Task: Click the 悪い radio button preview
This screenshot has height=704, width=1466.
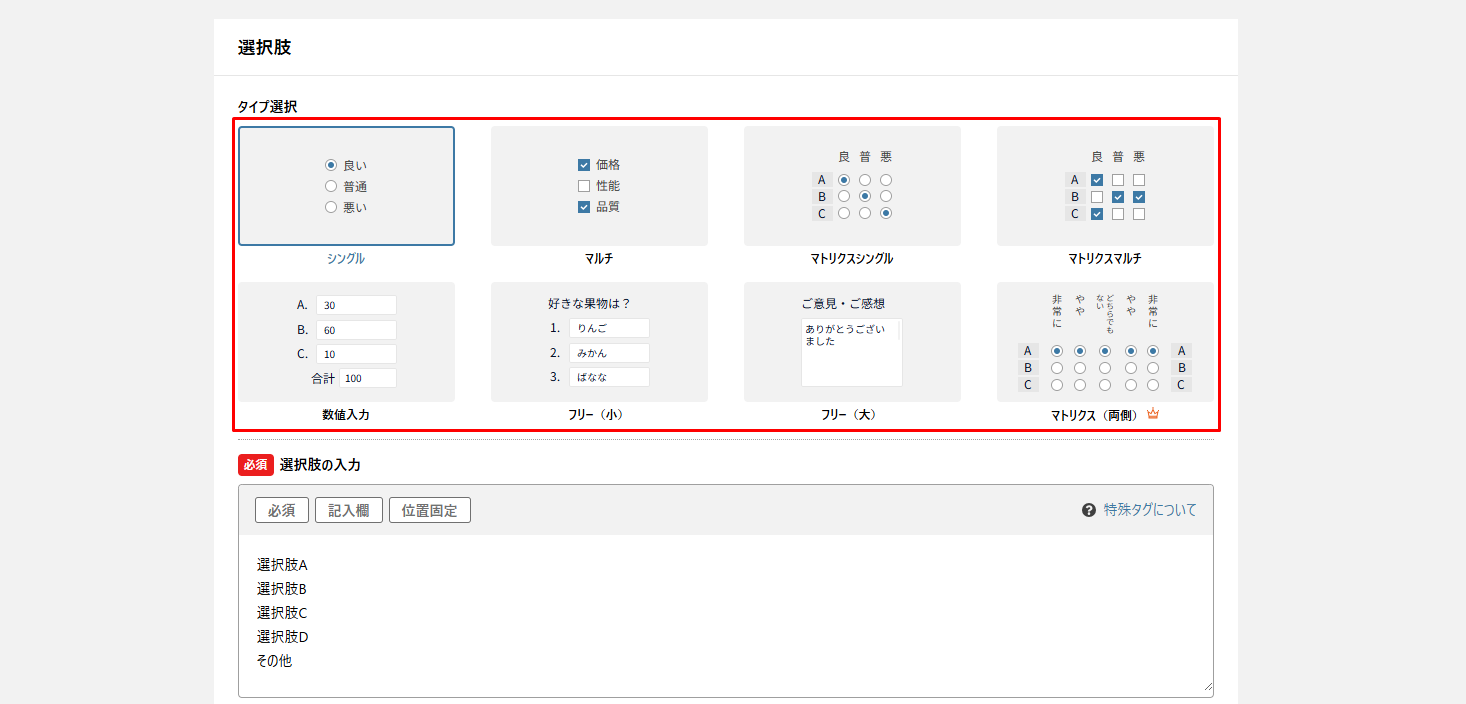Action: (x=331, y=207)
